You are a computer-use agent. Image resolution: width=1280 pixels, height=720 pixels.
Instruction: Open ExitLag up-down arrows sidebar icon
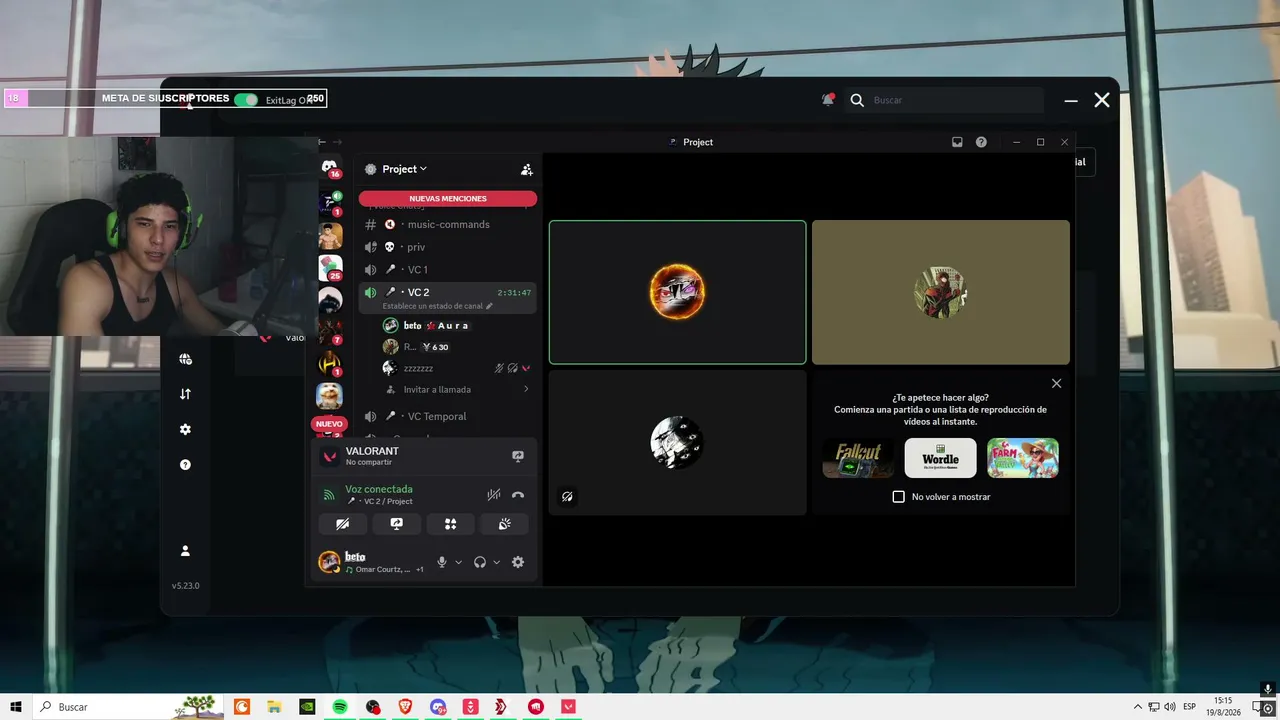click(185, 394)
